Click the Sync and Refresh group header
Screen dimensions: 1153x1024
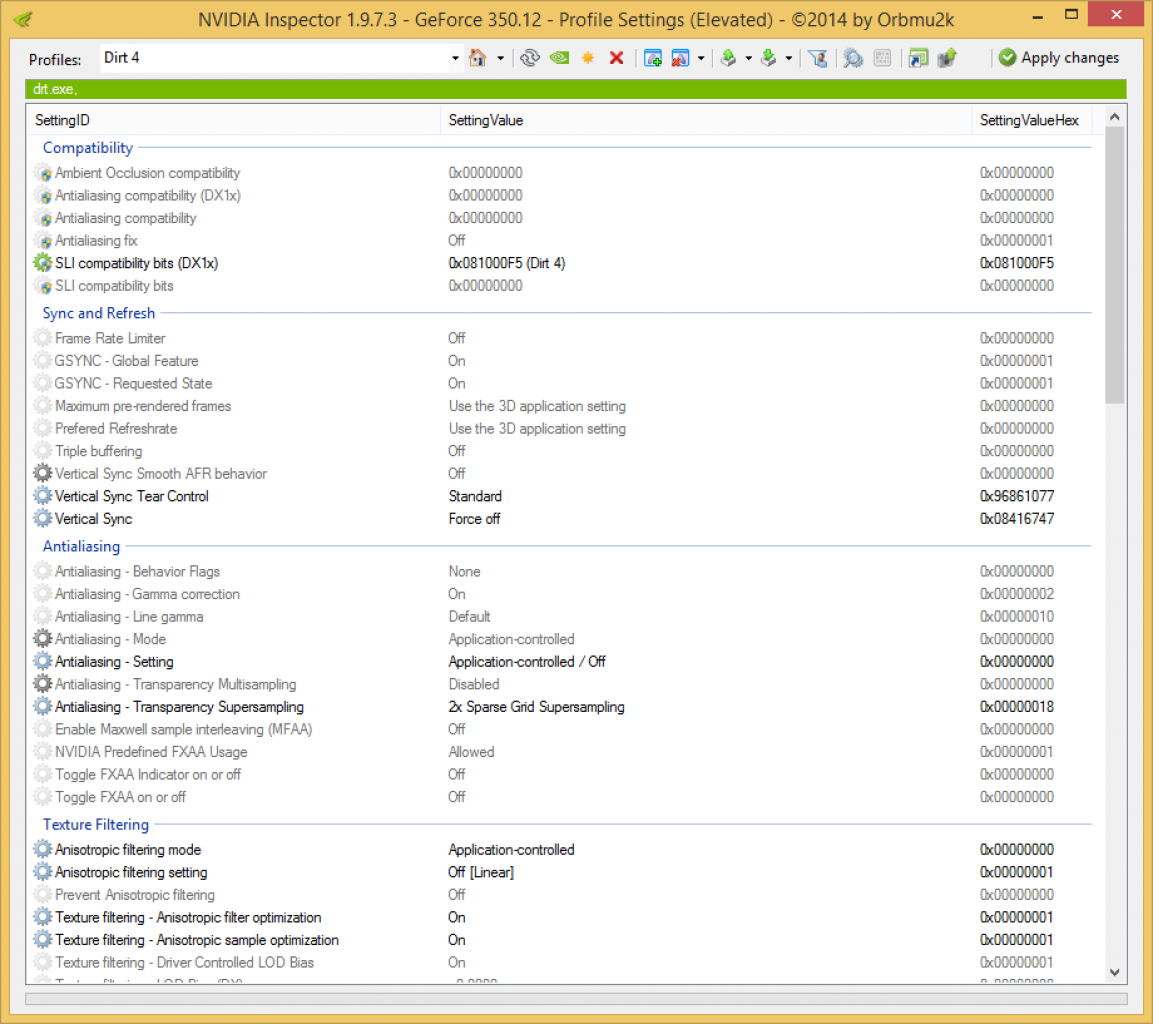click(x=99, y=313)
